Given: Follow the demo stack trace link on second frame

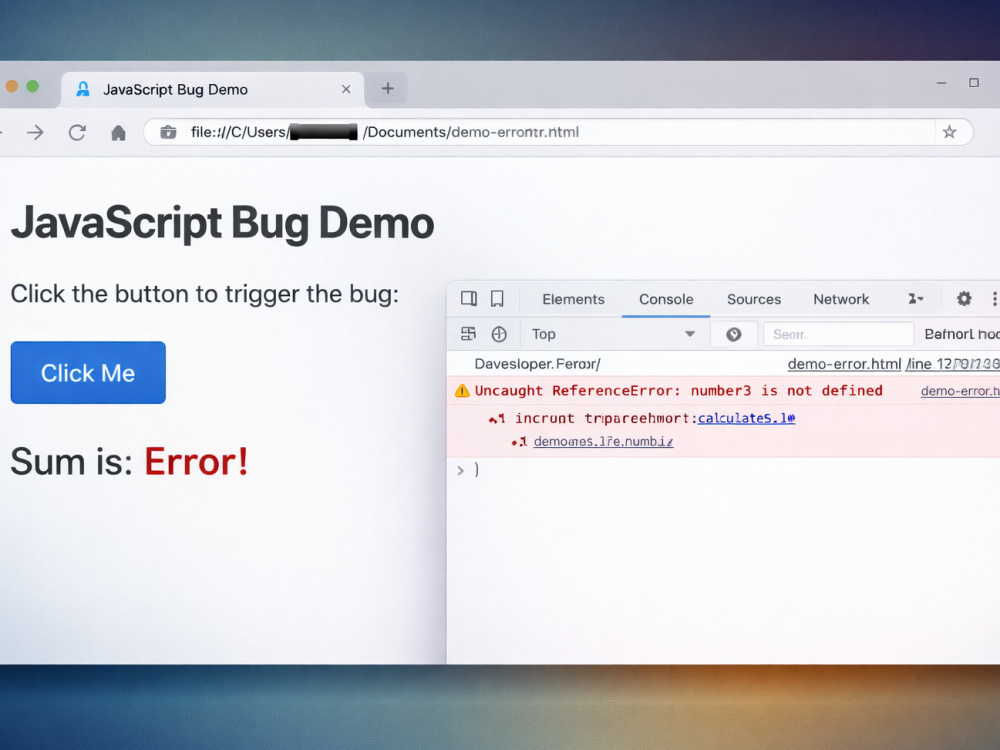Looking at the screenshot, I should [603, 441].
